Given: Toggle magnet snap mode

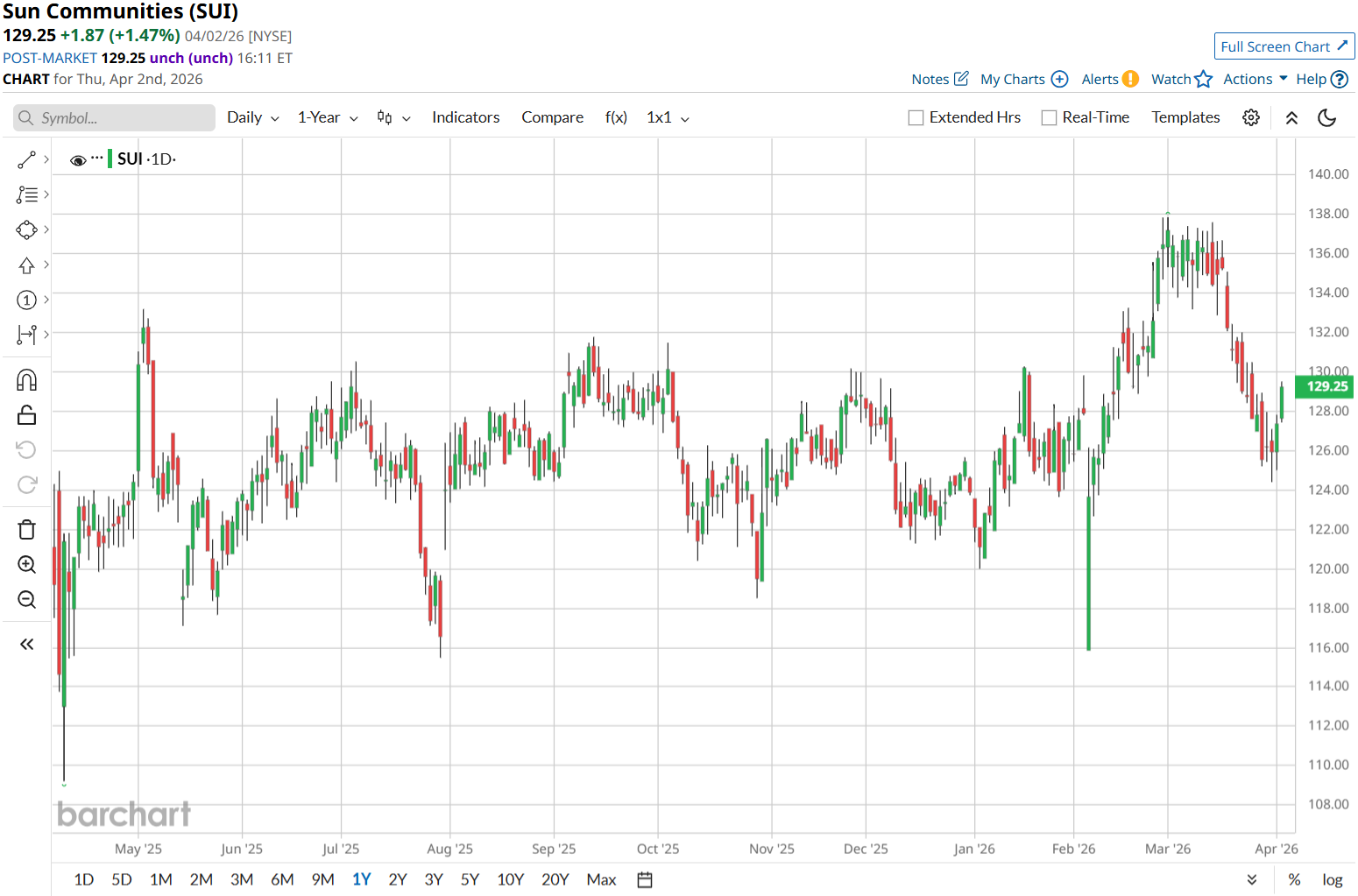Looking at the screenshot, I should (26, 380).
